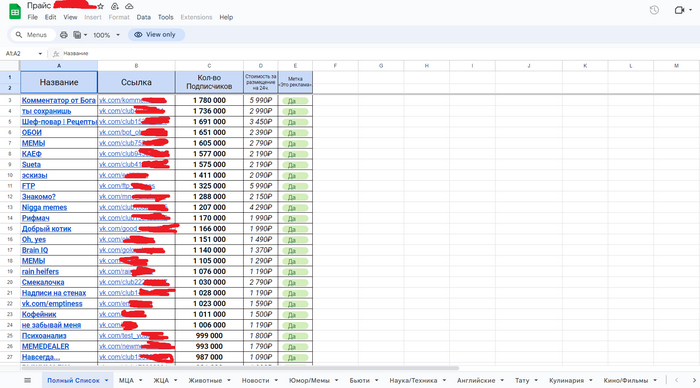Switch to Кино/Фильмы sheet tab
This screenshot has width=700, height=388.
coord(625,380)
